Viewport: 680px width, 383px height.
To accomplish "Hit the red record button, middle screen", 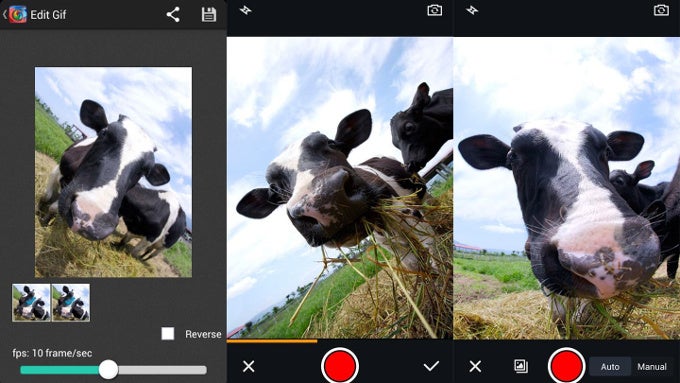I will pos(340,366).
